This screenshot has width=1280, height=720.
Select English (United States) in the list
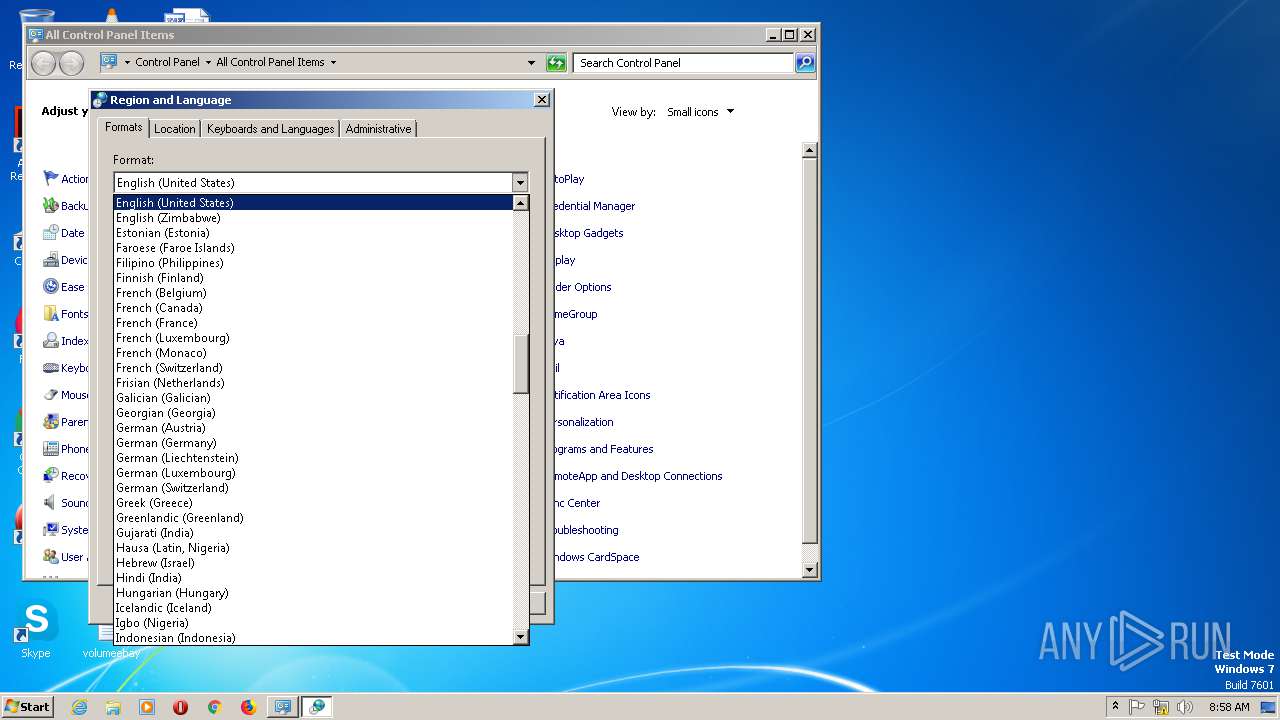pyautogui.click(x=313, y=203)
